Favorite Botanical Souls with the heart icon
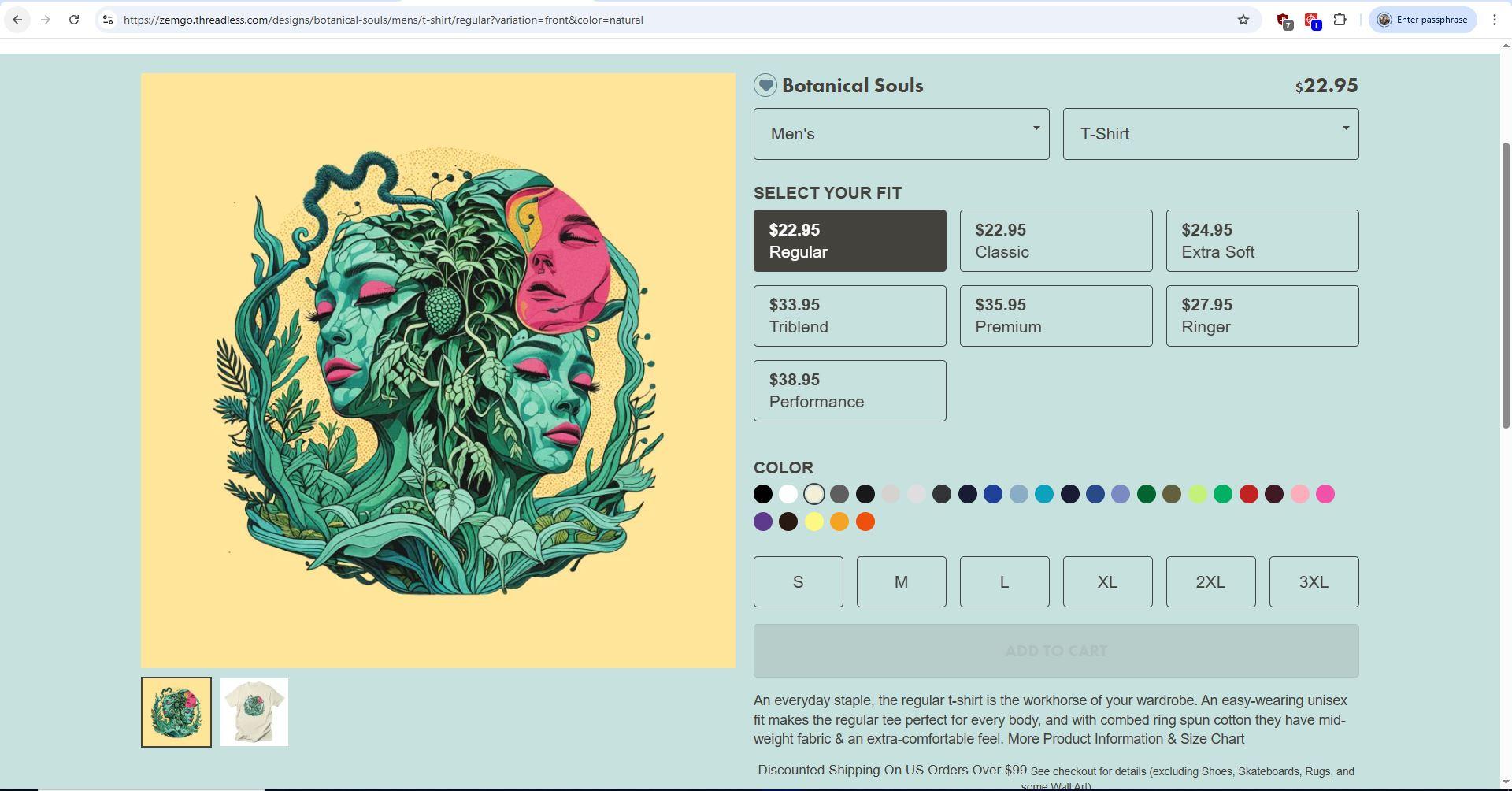The image size is (1512, 791). tap(765, 85)
